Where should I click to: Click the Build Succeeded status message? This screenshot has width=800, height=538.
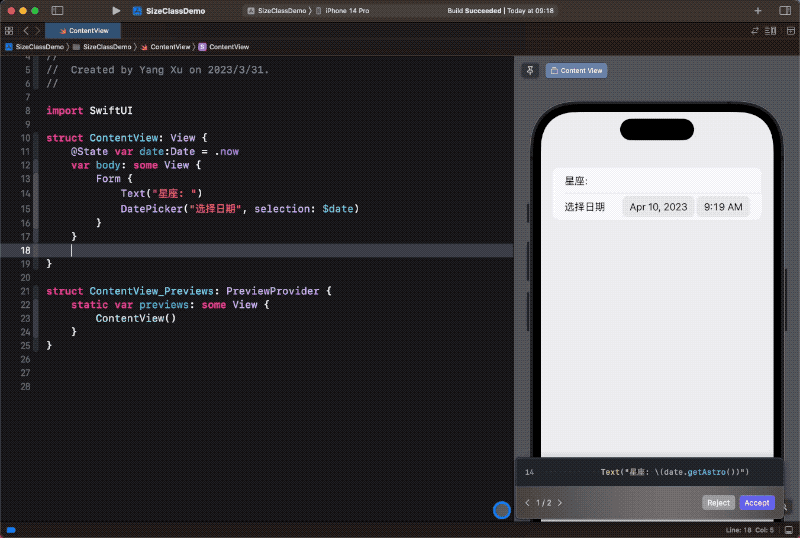click(500, 11)
